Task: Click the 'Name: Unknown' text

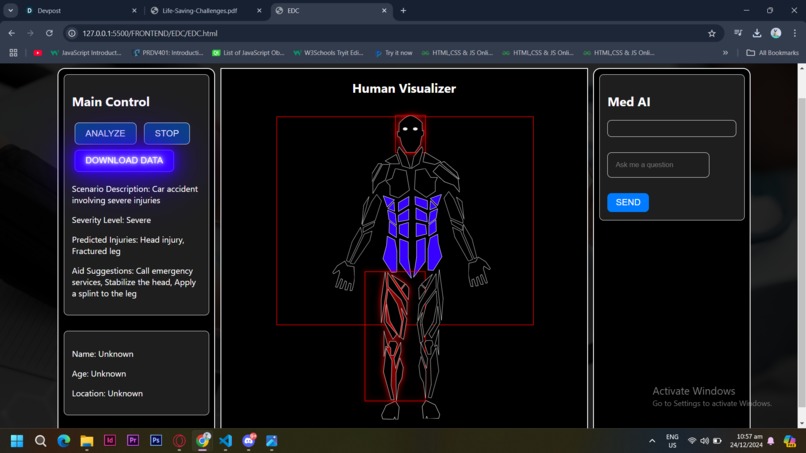Action: point(103,354)
